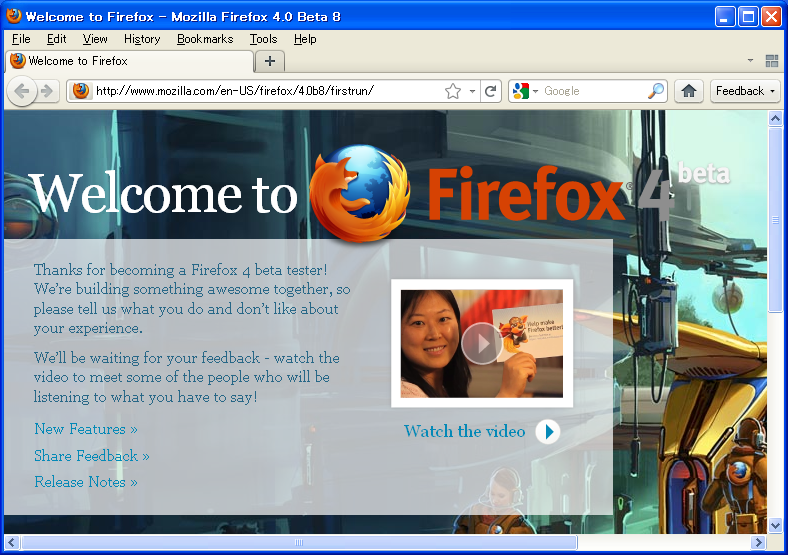This screenshot has width=788, height=555.
Task: Open a new tab with plus button
Action: 270,61
